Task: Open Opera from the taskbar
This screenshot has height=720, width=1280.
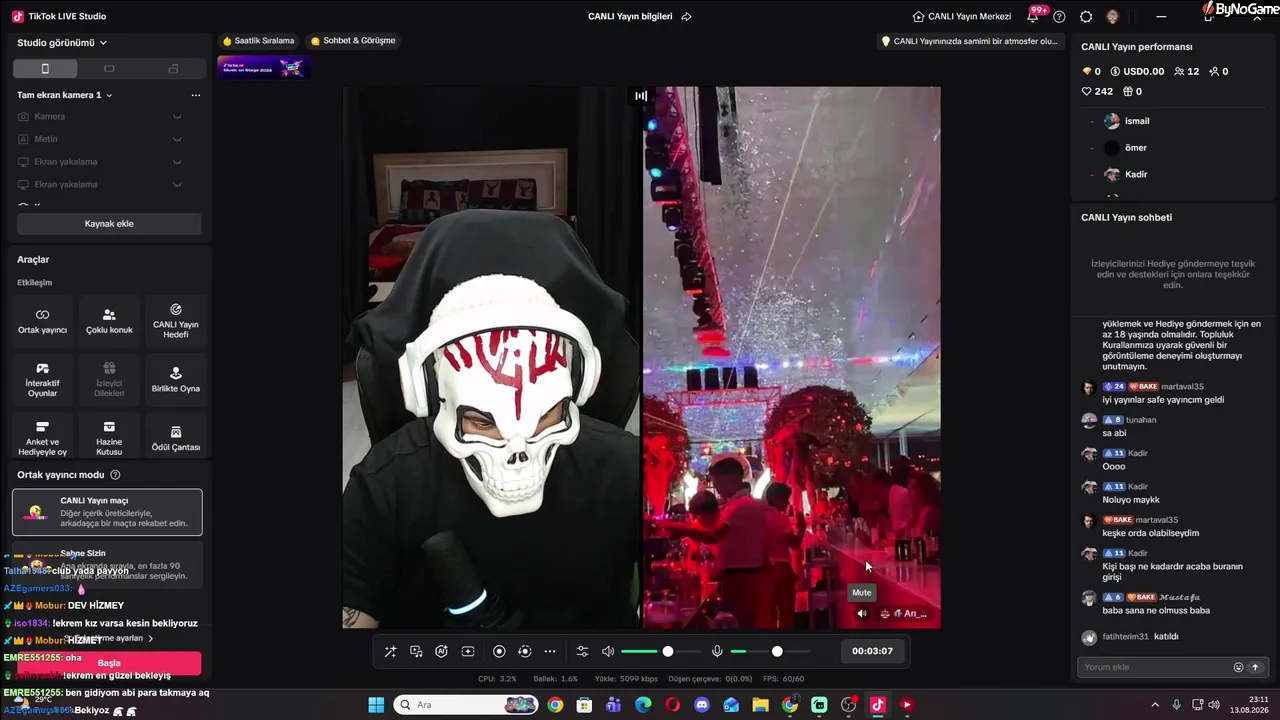Action: click(672, 705)
